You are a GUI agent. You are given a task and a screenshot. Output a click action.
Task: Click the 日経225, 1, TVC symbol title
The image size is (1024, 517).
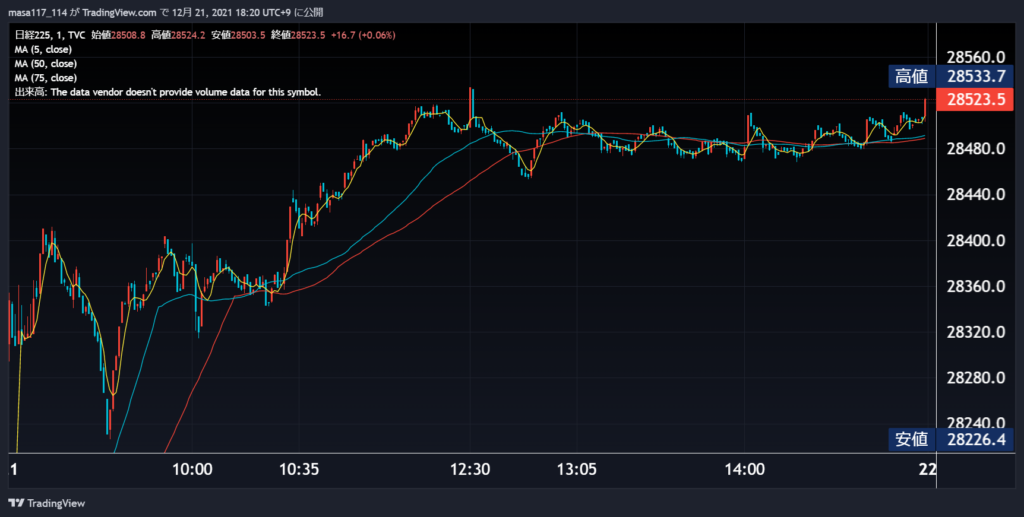coord(51,35)
